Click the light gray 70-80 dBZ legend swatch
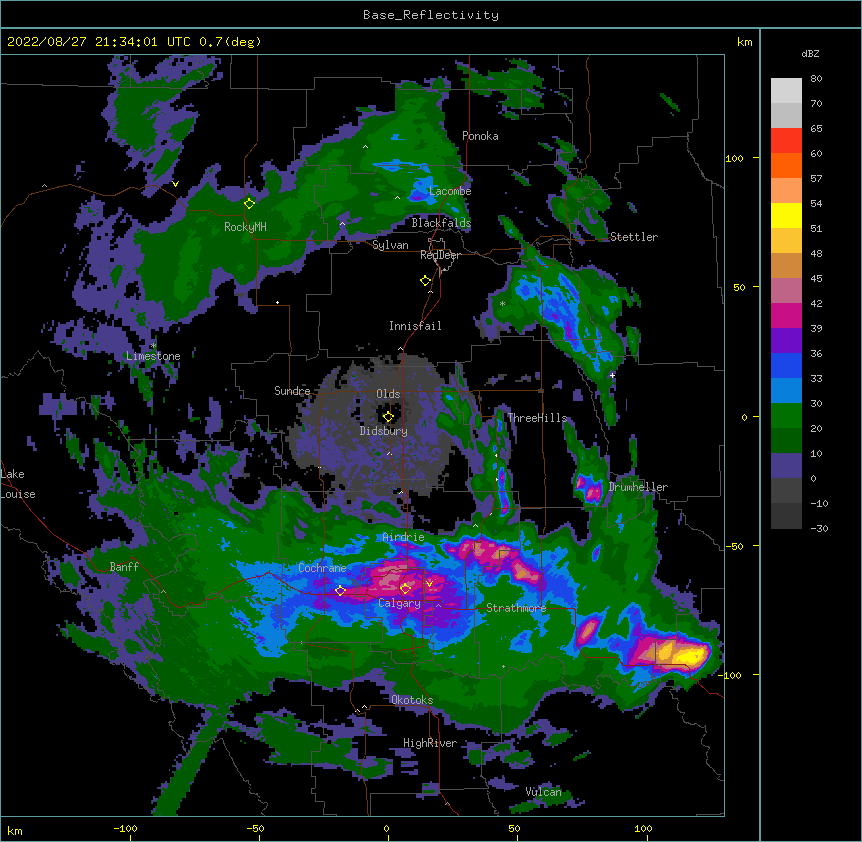The image size is (862, 842). [786, 91]
